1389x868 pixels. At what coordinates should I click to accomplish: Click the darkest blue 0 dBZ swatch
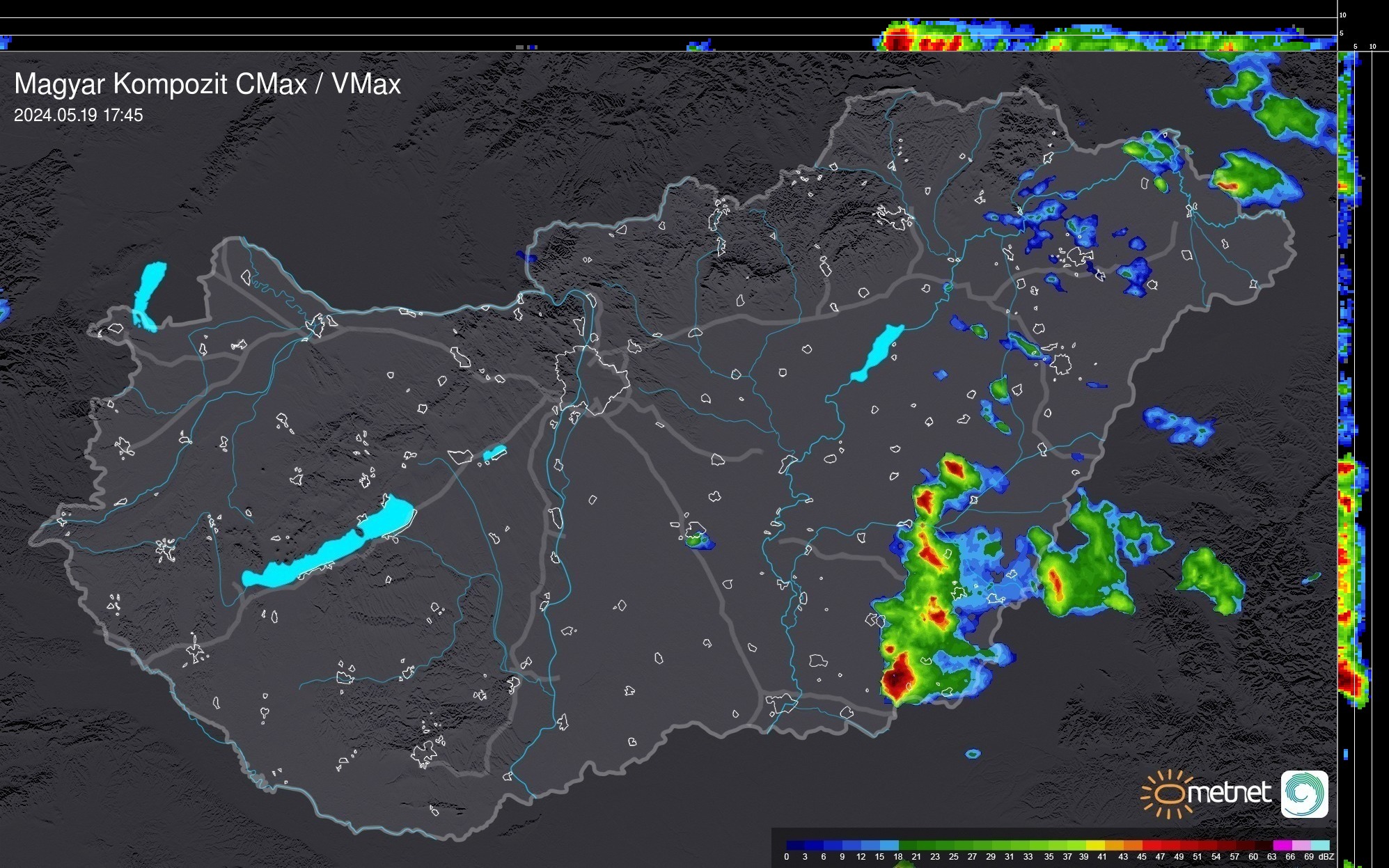tap(796, 845)
